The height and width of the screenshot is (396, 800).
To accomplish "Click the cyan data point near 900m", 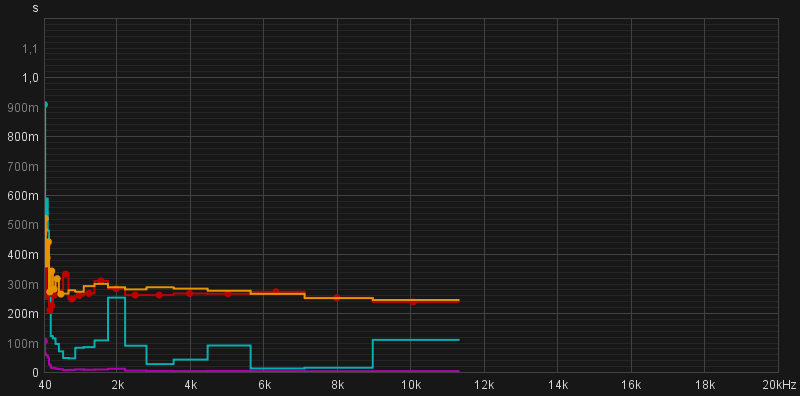I will (x=45, y=105).
